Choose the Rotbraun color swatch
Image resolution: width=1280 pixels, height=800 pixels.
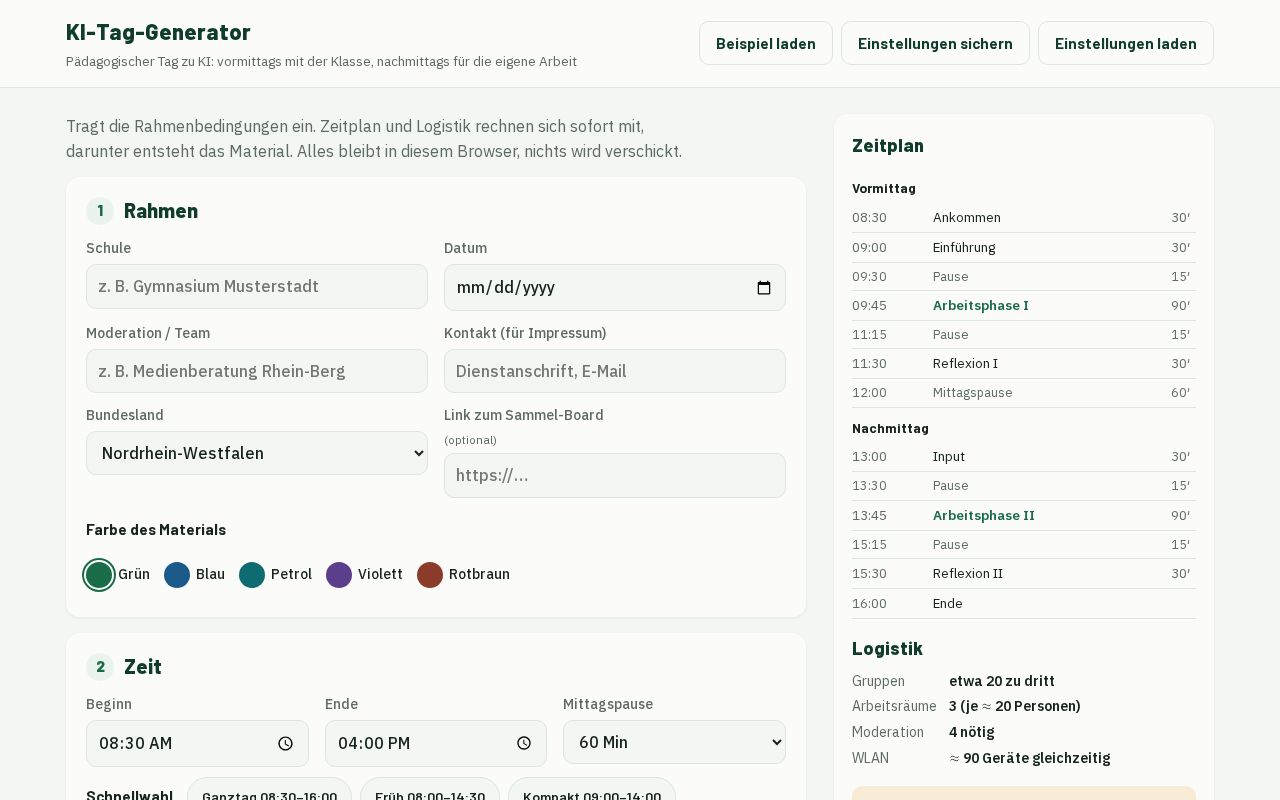tap(430, 575)
